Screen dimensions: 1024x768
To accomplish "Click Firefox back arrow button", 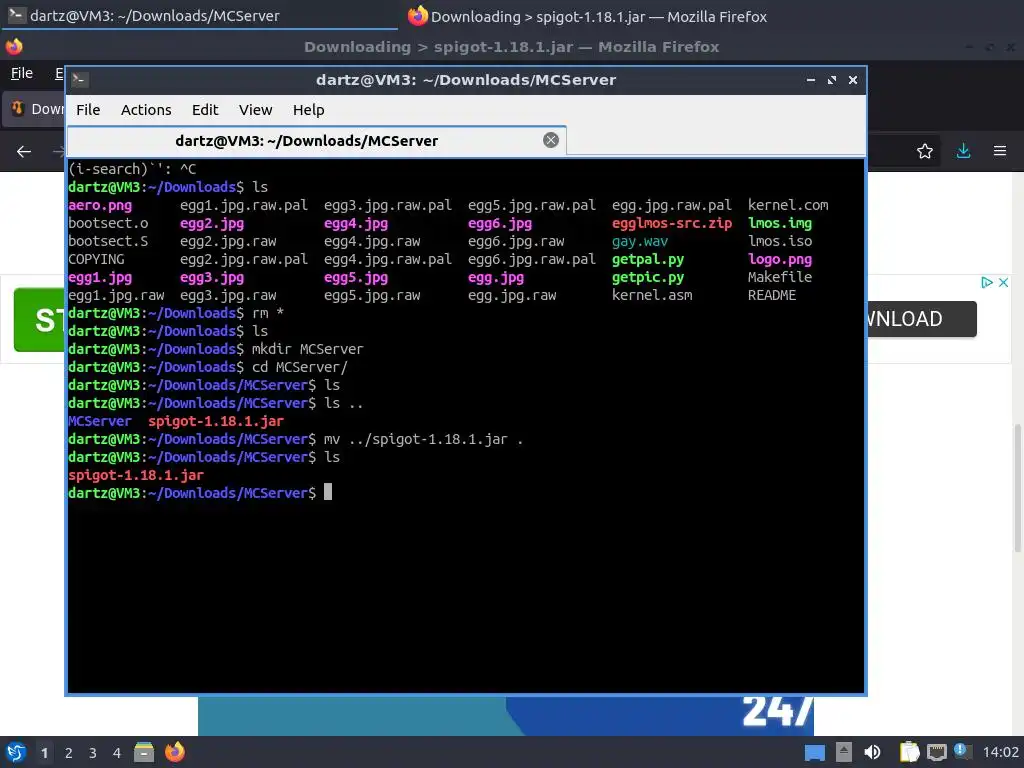I will (x=24, y=152).
